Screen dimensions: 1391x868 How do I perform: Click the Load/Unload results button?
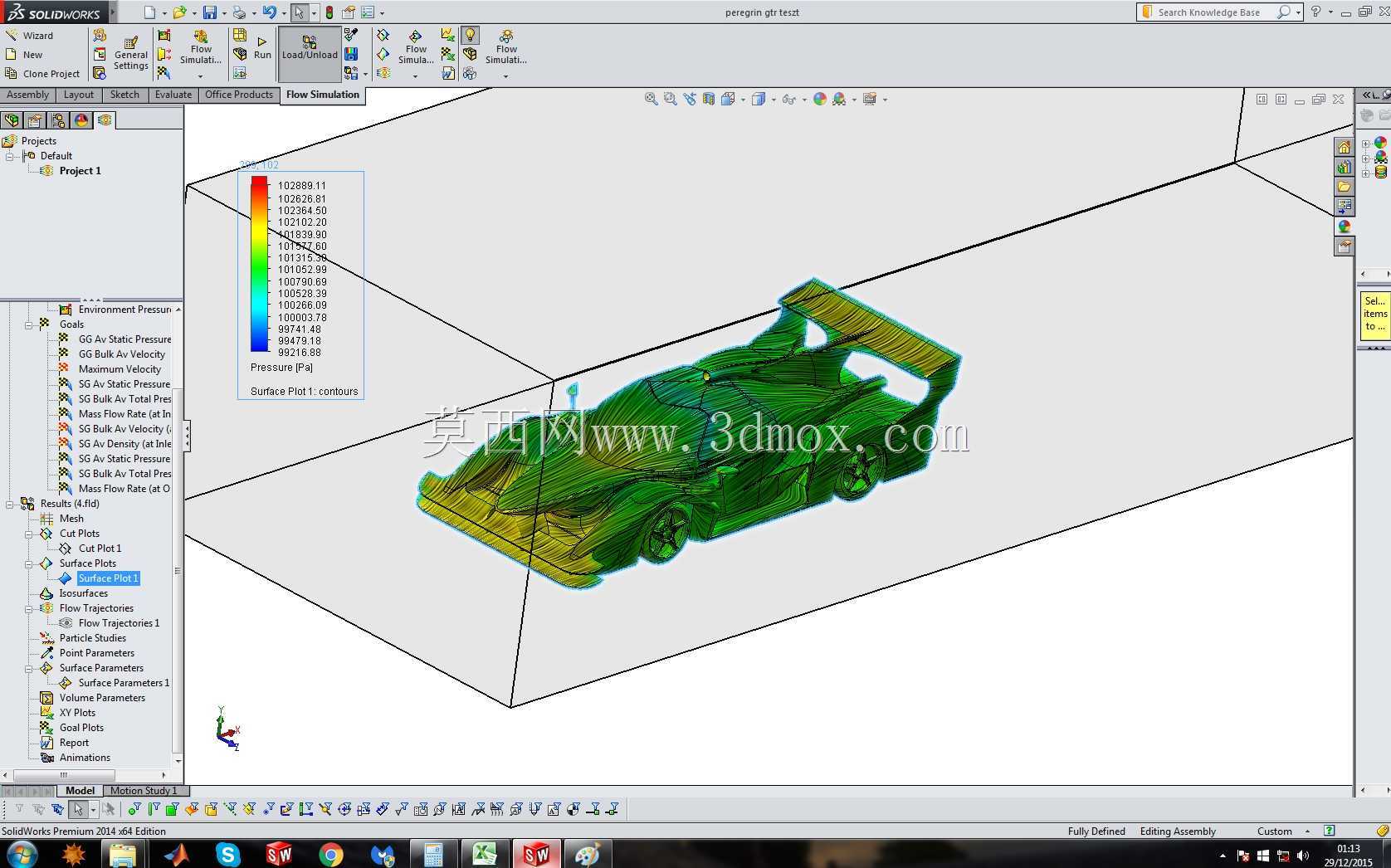(310, 54)
